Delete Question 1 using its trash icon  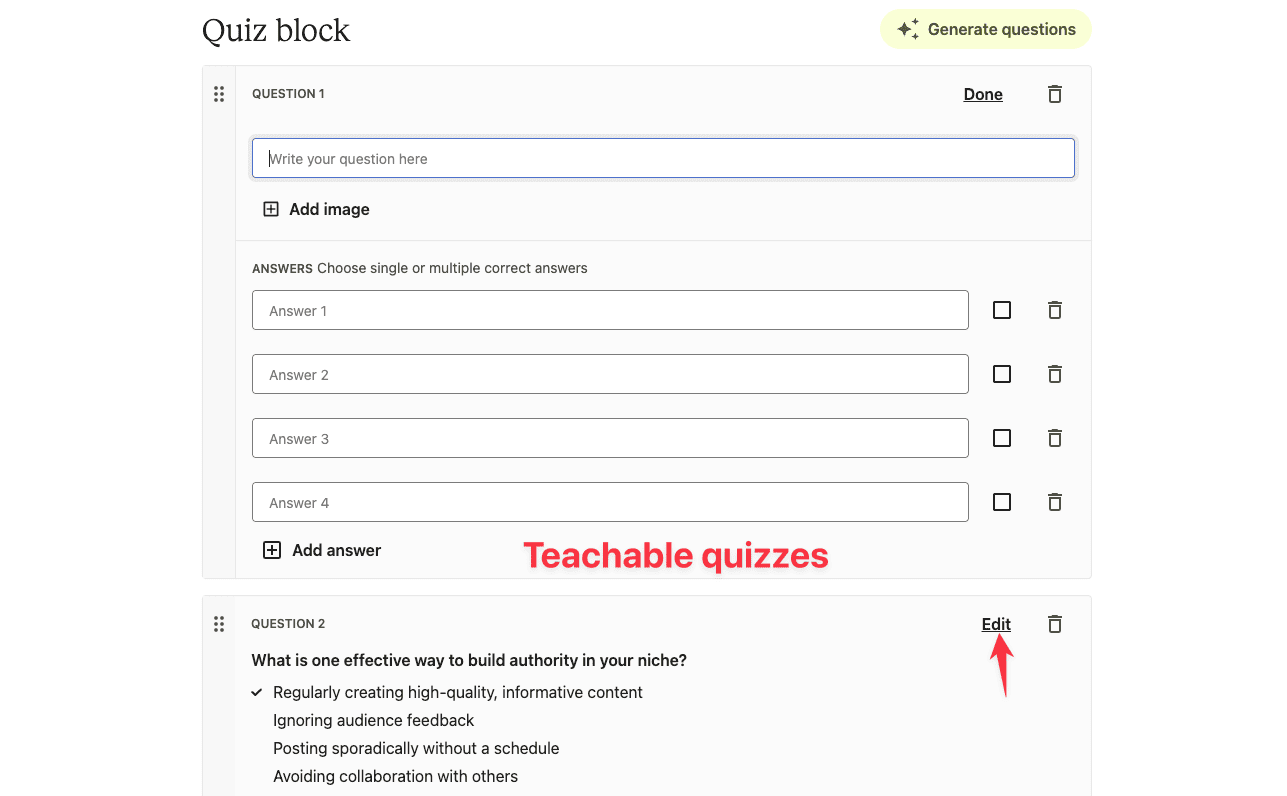point(1054,93)
